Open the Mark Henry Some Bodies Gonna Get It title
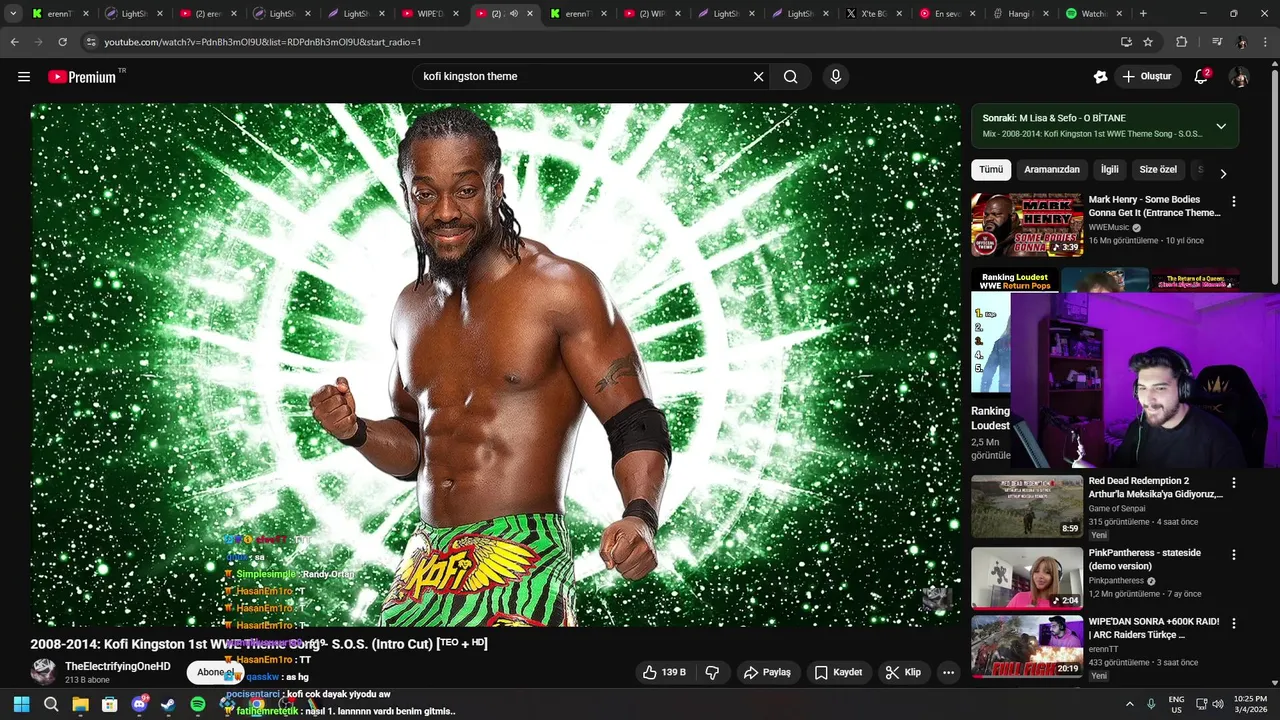The image size is (1280, 720). coord(1154,206)
